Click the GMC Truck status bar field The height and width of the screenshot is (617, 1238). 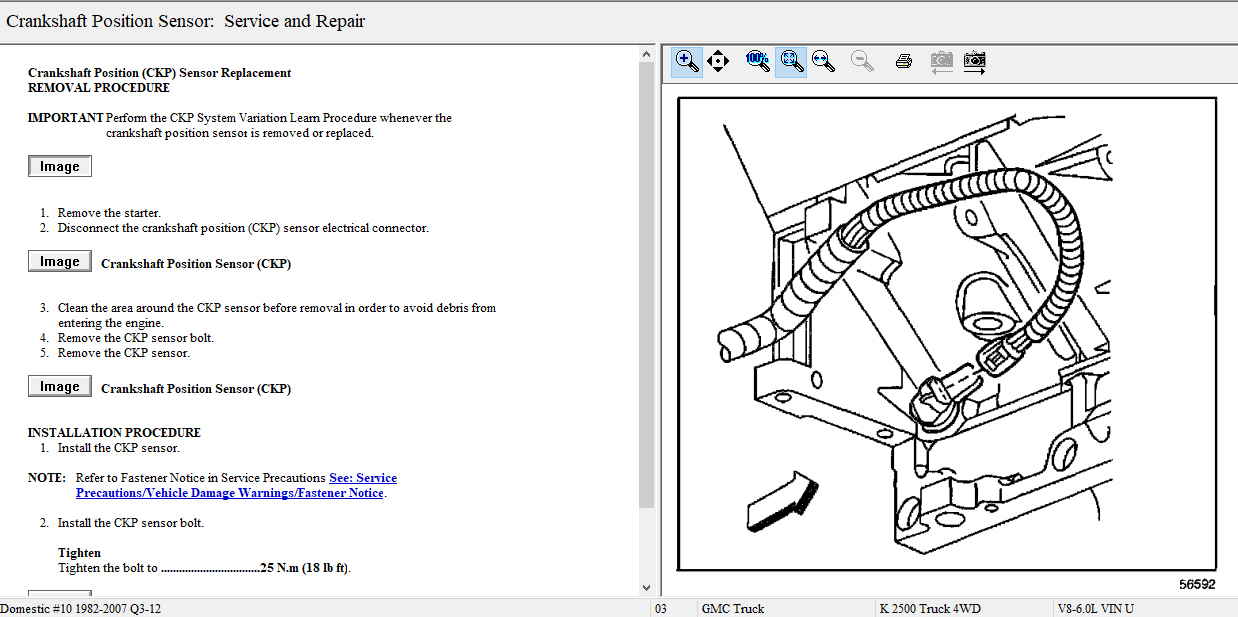735,608
